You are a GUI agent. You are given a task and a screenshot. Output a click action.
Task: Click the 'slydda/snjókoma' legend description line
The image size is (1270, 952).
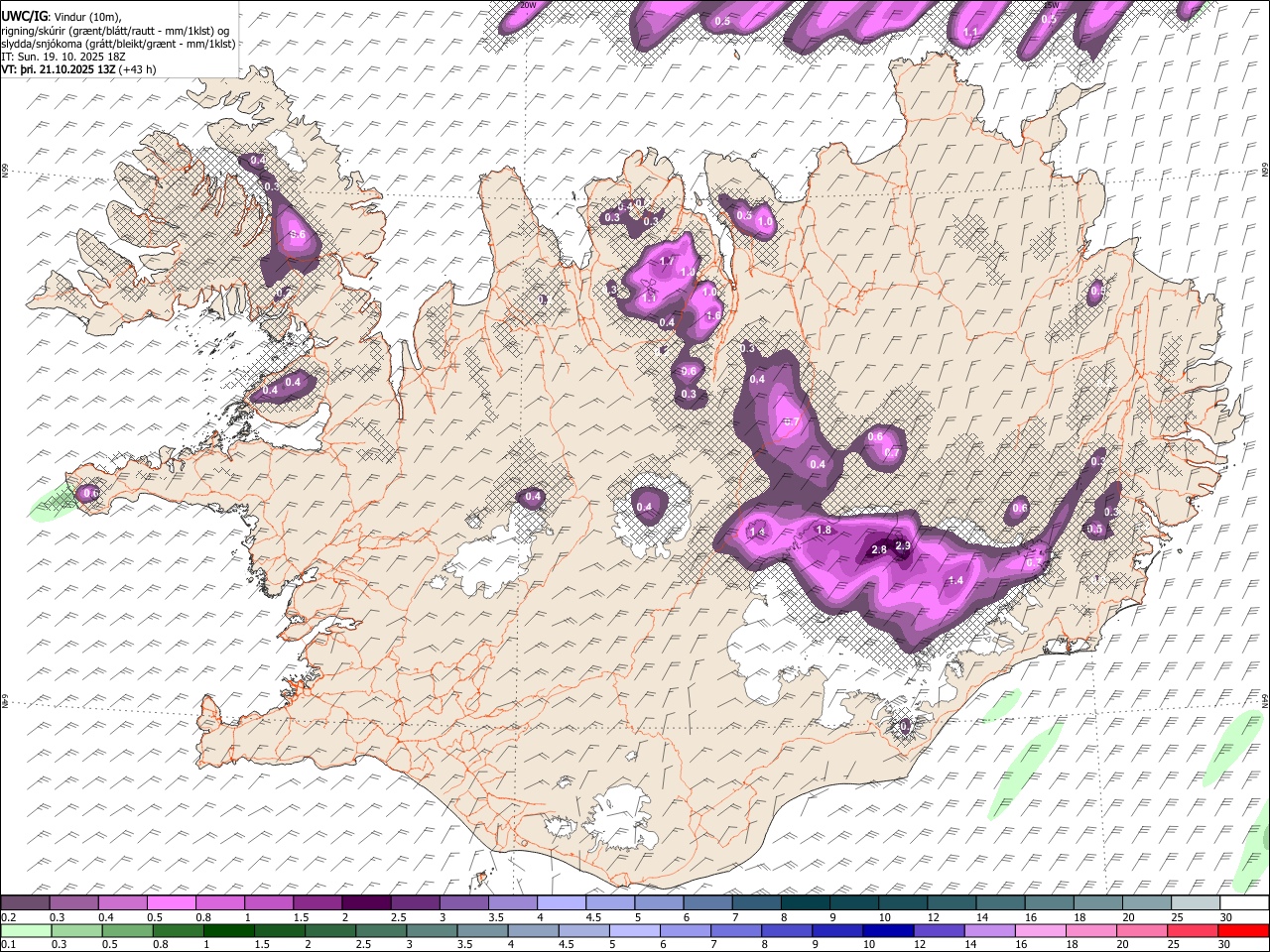119,44
